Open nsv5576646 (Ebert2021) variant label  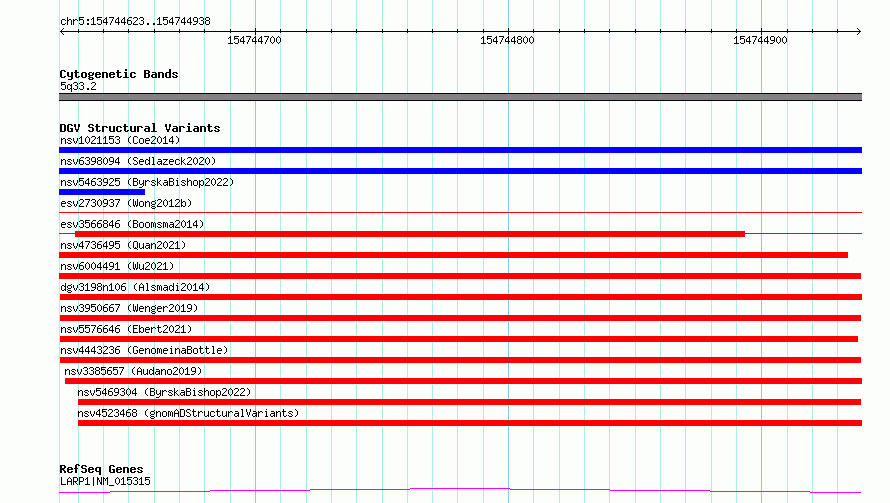tap(126, 329)
